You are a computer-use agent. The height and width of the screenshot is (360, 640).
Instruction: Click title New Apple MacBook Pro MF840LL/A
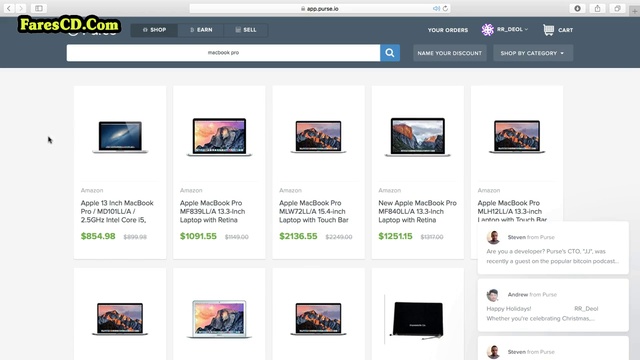click(417, 211)
